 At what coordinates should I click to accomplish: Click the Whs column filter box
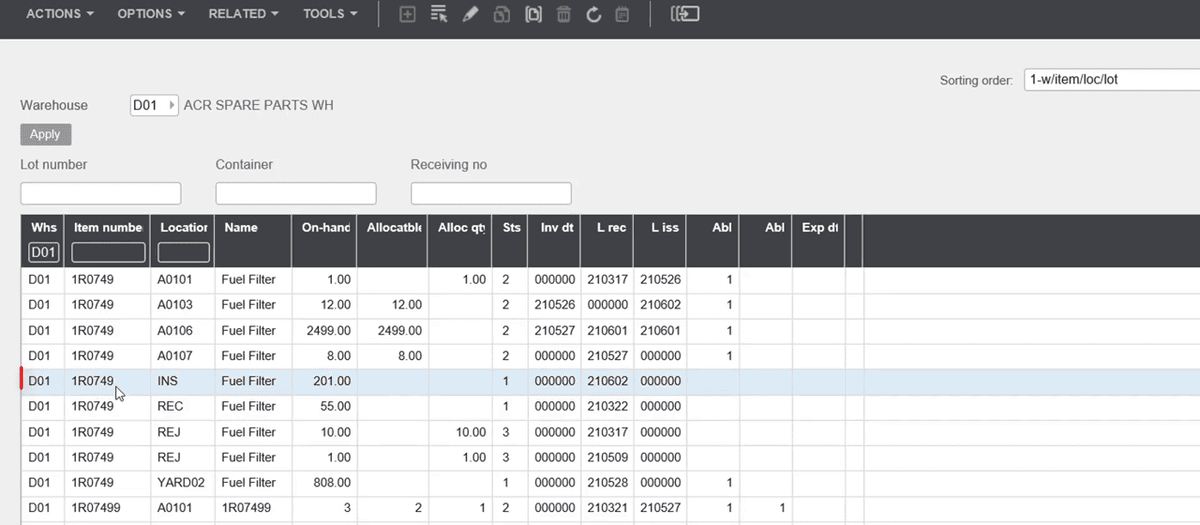point(44,251)
